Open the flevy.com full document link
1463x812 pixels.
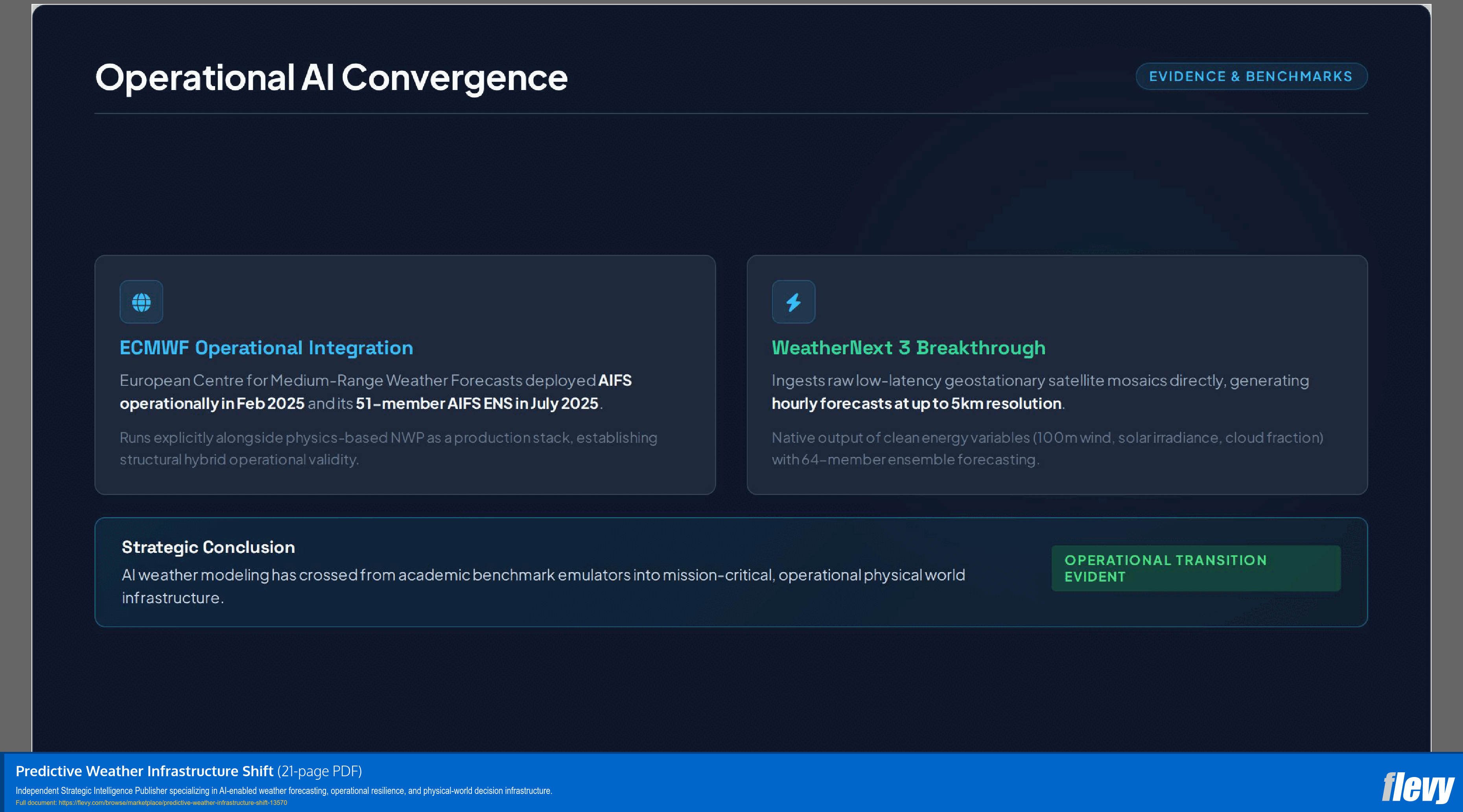[173, 803]
